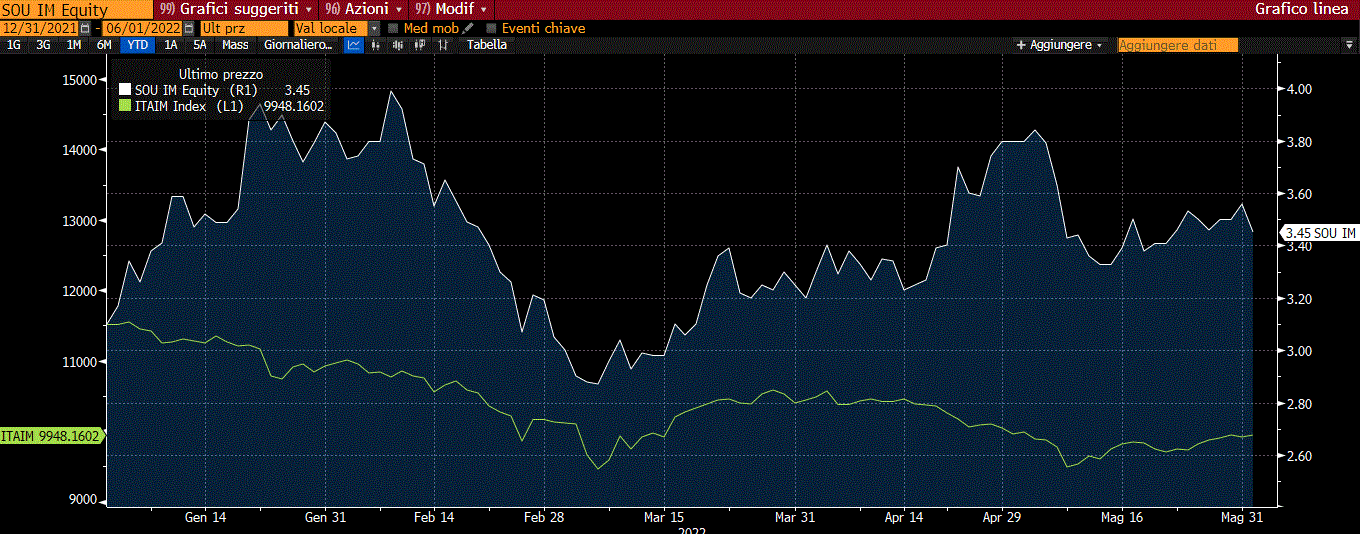This screenshot has height=534, width=1360.
Task: Click the green ITAIM Index legend swatch
Action: pos(124,106)
